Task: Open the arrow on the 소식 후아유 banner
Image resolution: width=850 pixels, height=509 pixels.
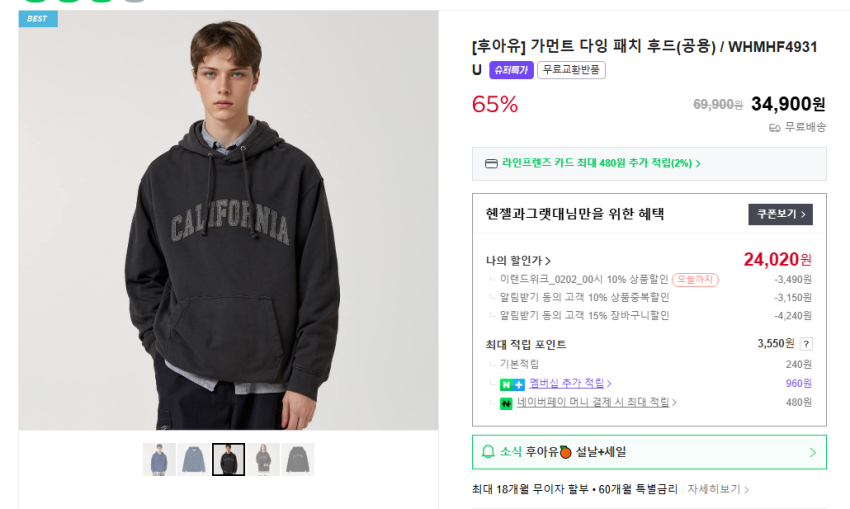Action: pyautogui.click(x=812, y=452)
